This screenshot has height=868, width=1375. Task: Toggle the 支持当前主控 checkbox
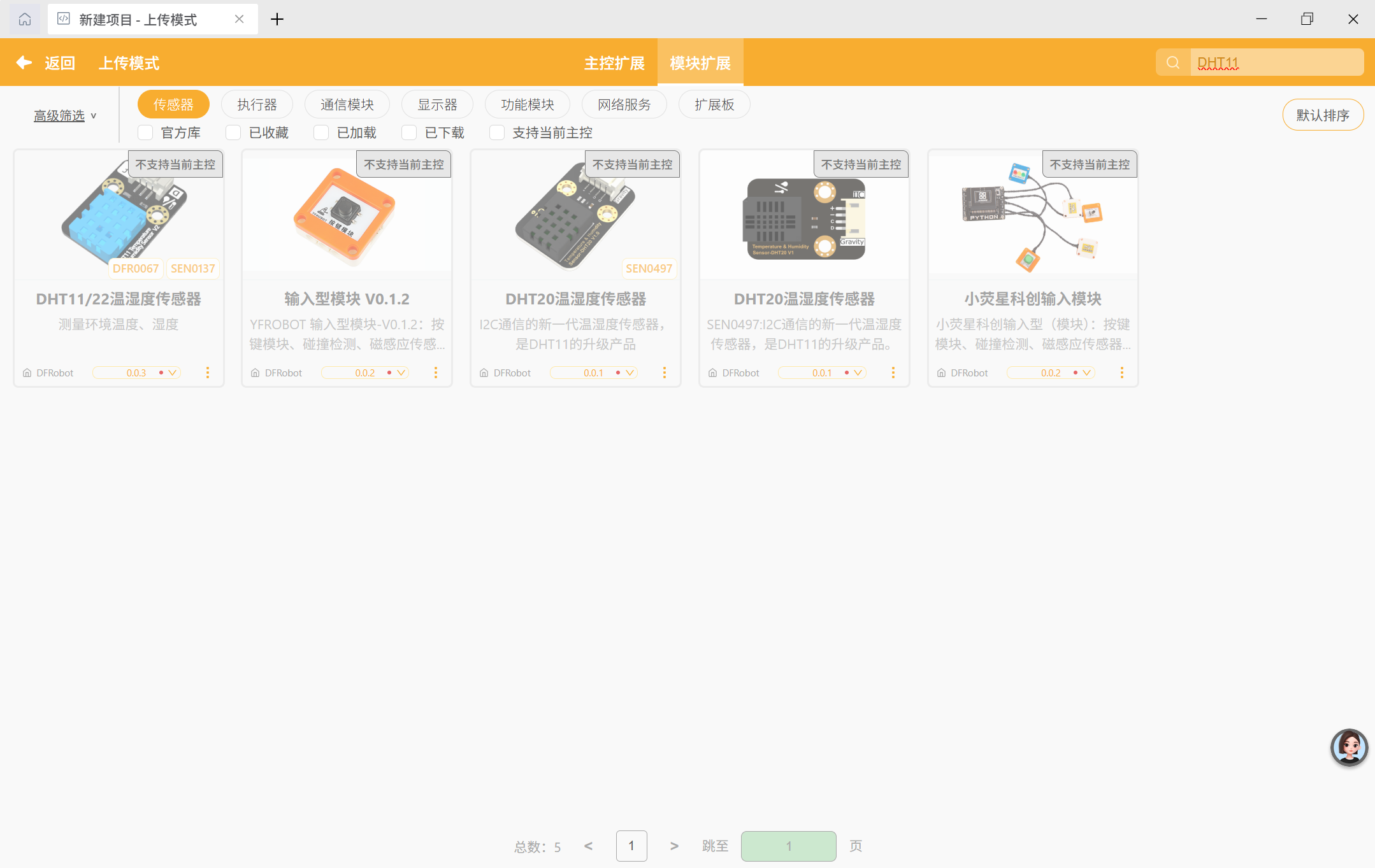pos(497,132)
